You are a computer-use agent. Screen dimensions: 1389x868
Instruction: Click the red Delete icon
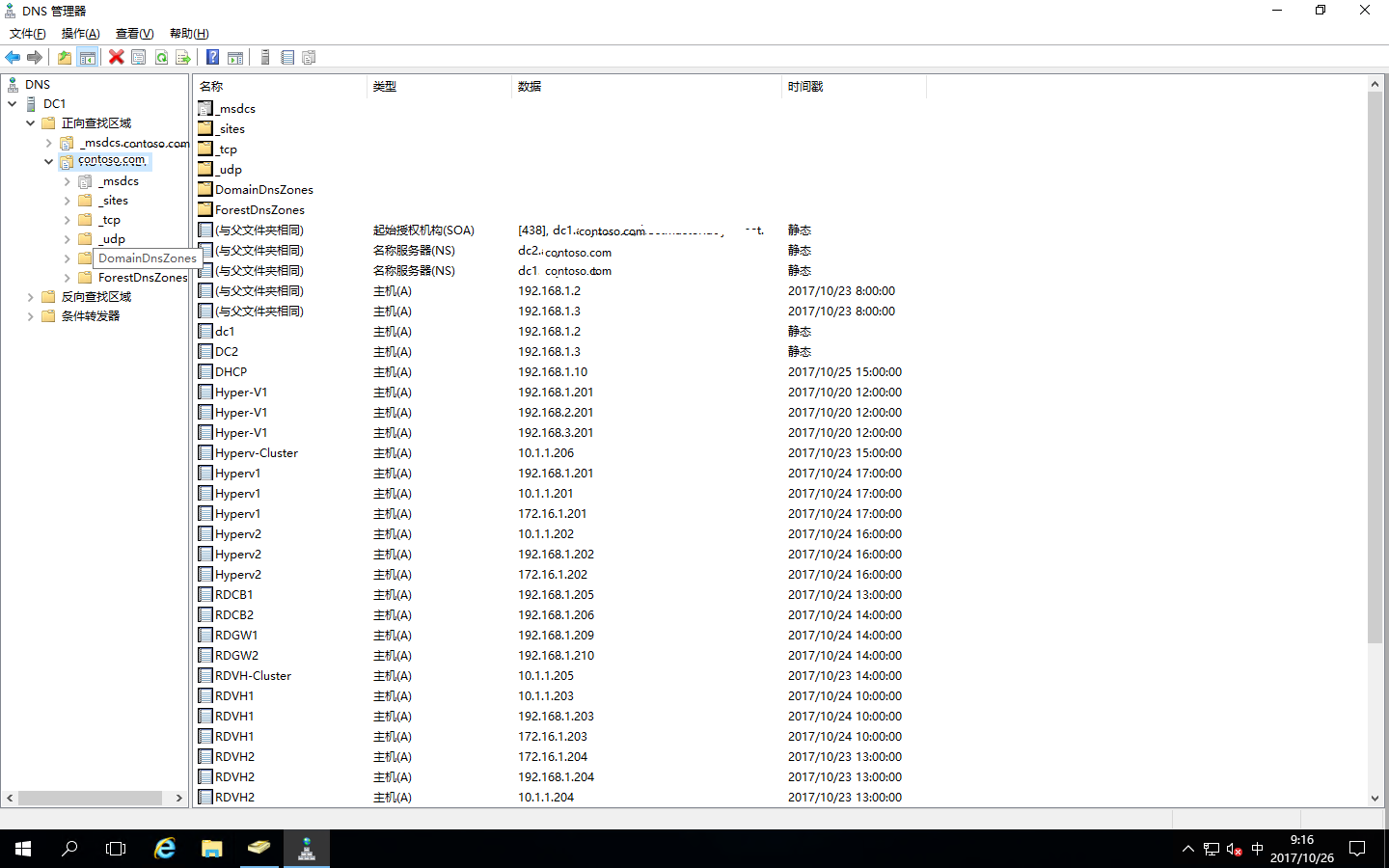coord(116,58)
